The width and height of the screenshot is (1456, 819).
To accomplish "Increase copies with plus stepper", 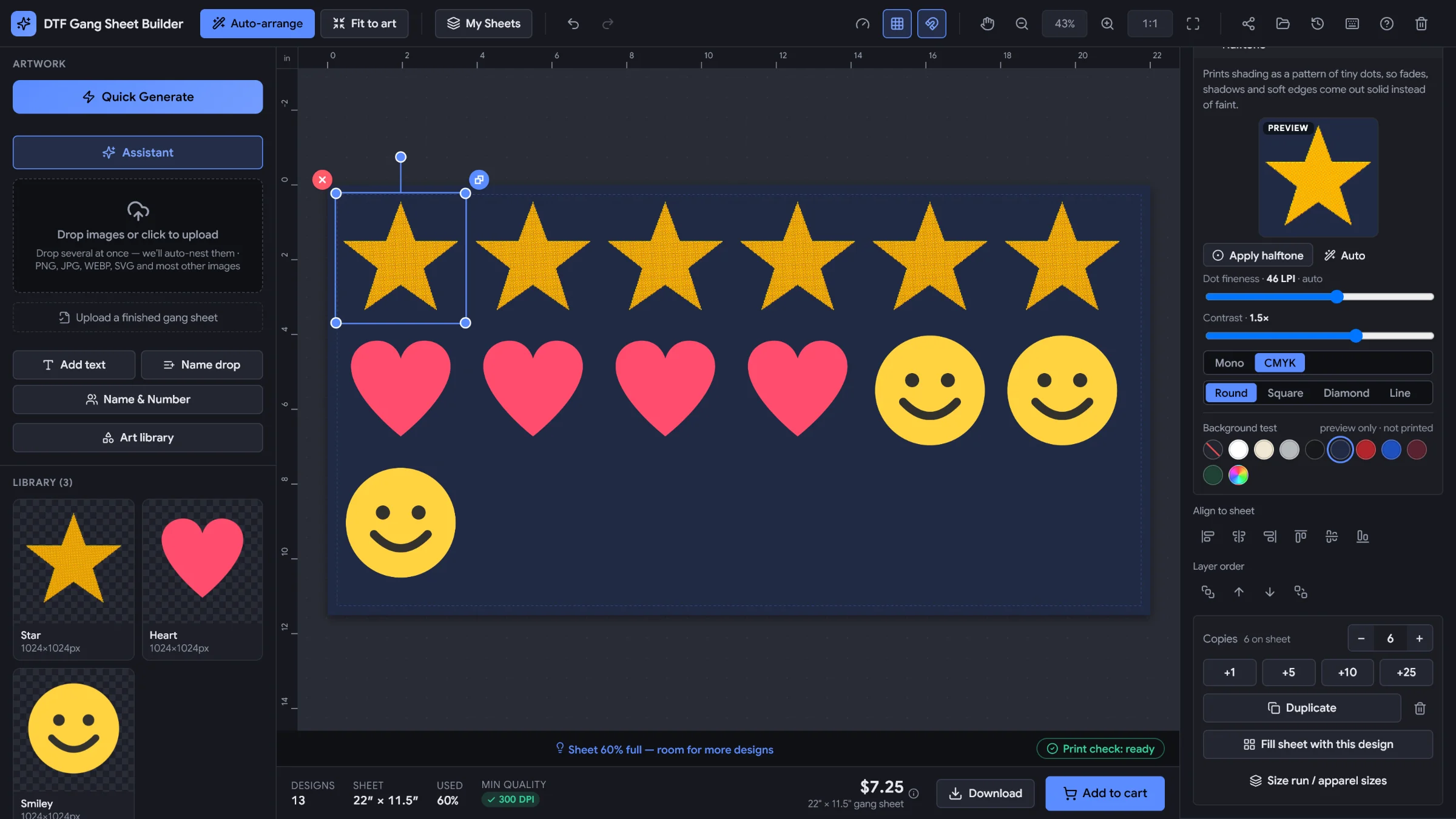I will point(1419,639).
